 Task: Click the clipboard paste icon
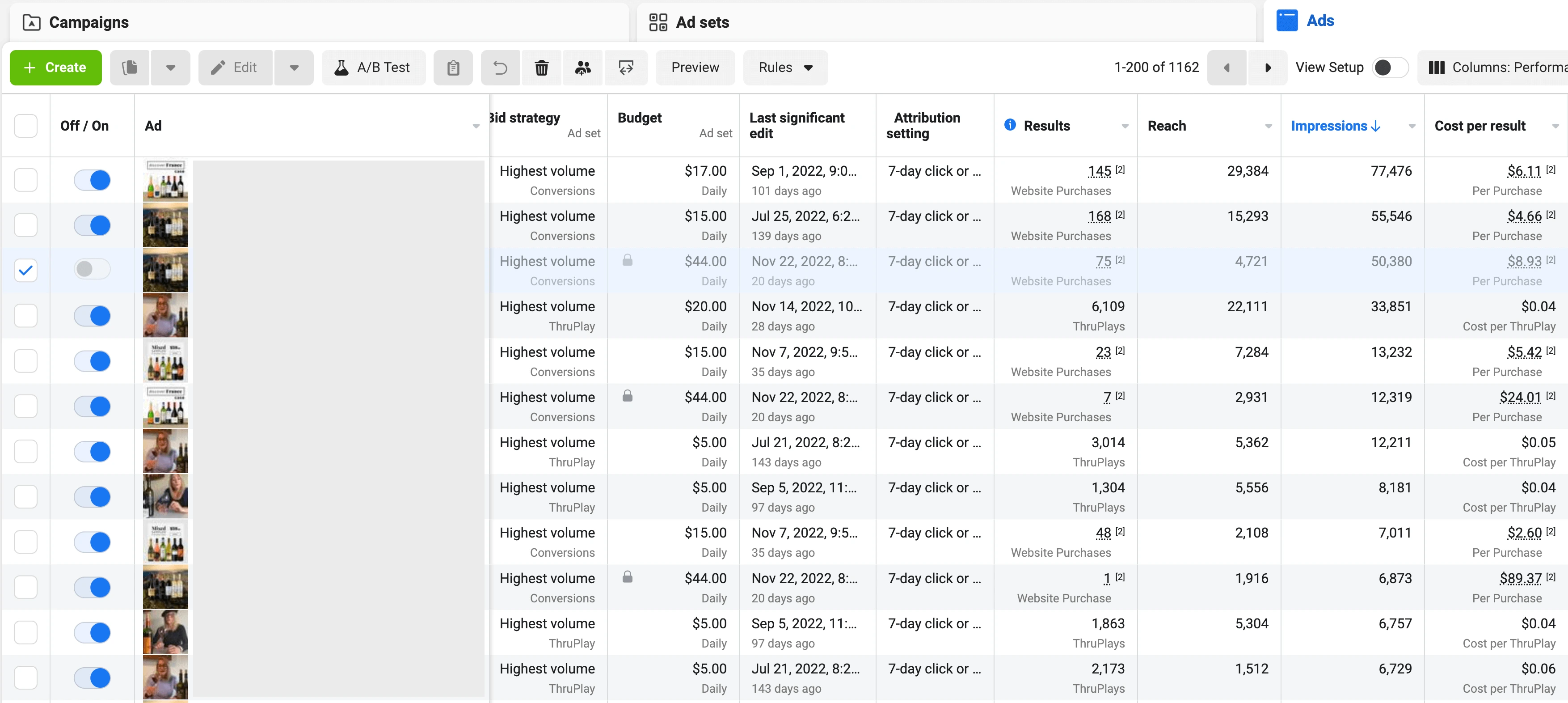453,68
